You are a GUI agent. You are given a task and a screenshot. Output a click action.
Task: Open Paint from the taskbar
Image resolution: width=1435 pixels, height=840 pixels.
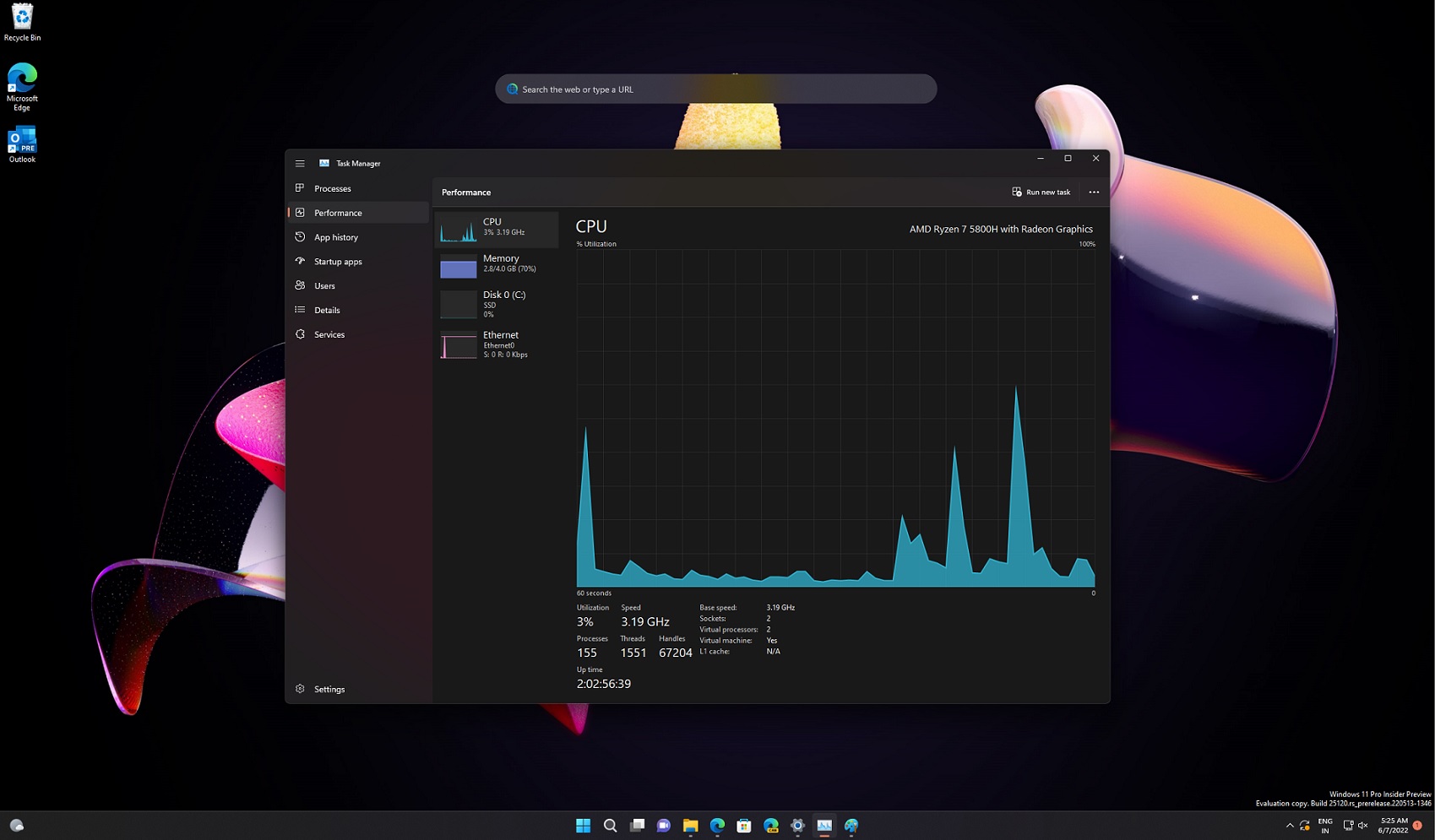pyautogui.click(x=851, y=826)
